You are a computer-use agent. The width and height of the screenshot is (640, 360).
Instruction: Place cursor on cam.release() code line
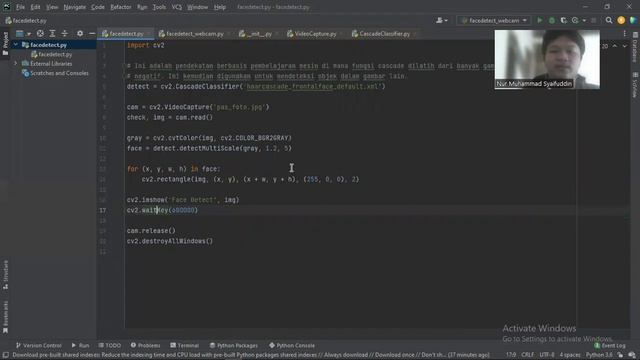click(151, 231)
